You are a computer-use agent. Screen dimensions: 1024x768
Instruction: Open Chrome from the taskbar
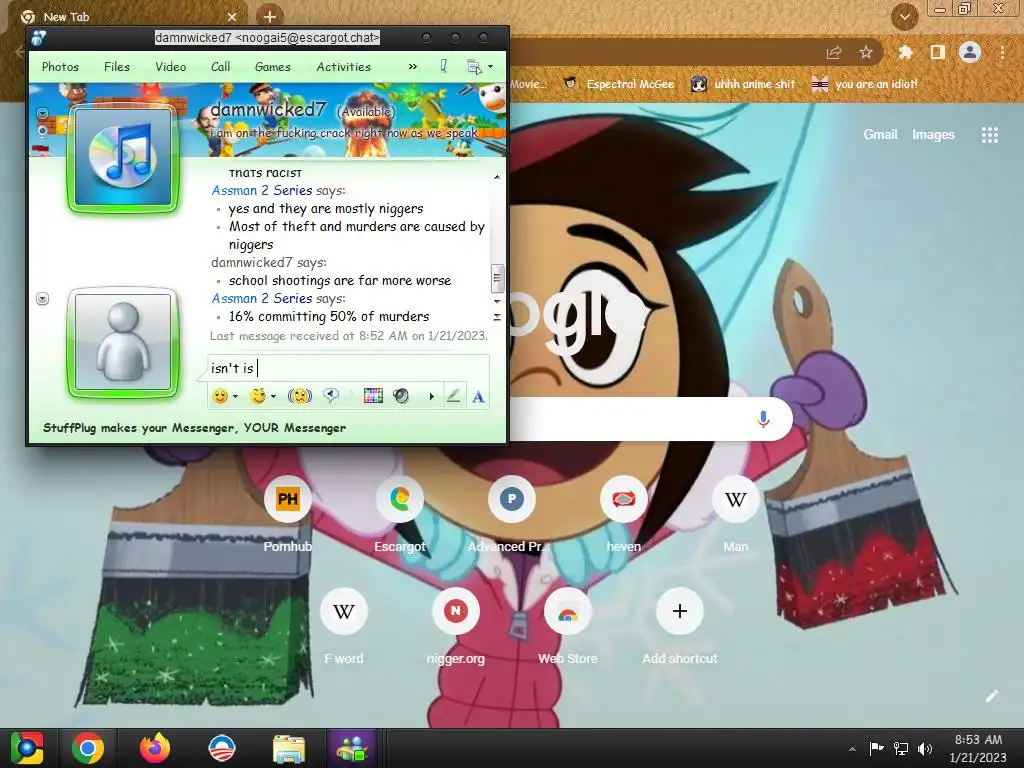pos(88,748)
